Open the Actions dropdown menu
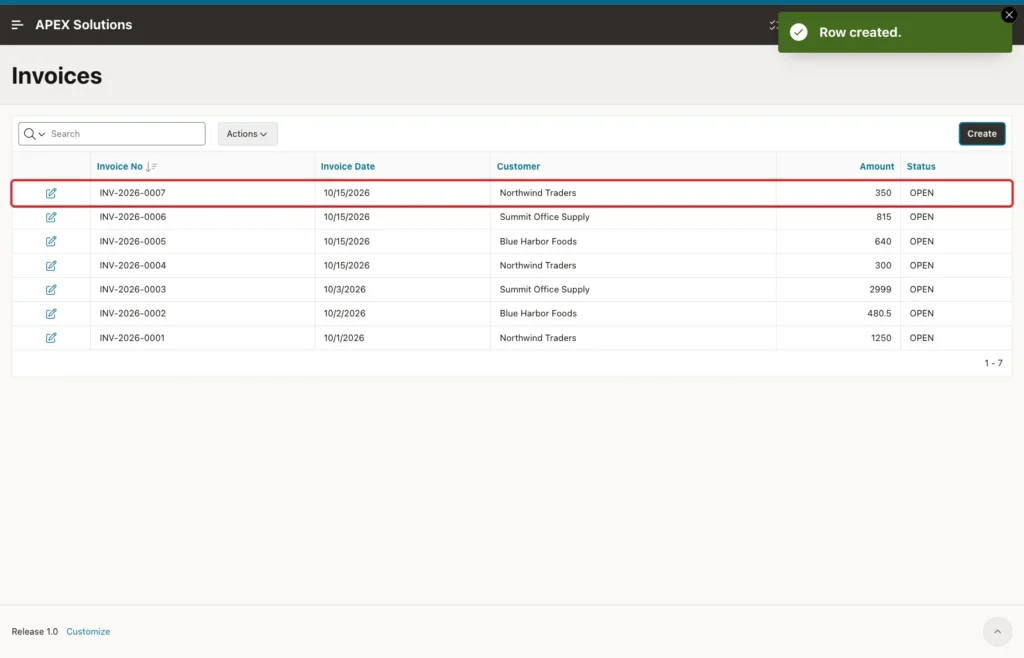1024x658 pixels. pos(248,134)
